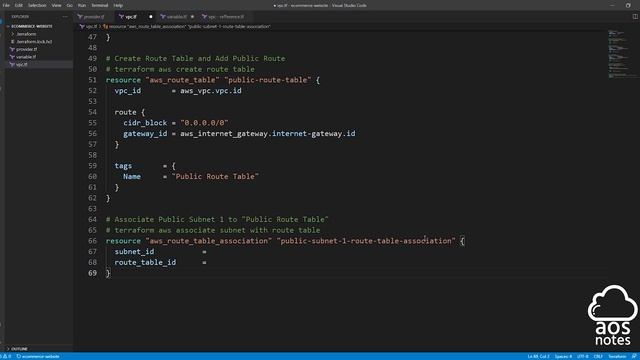Click aws_internet_gateway.internet-gateway.id reference
The height and width of the screenshot is (360, 640).
click(x=268, y=133)
